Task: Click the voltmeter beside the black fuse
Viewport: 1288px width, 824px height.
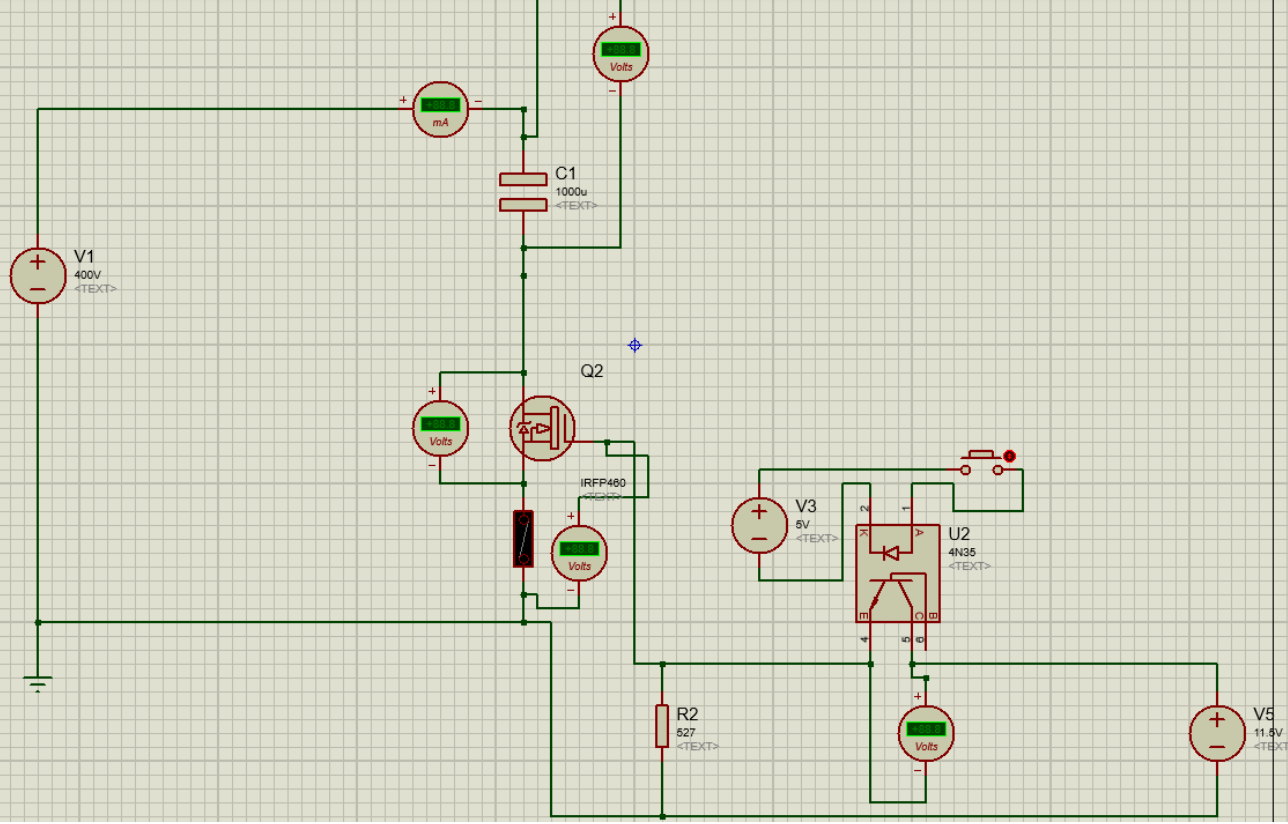Action: click(579, 553)
